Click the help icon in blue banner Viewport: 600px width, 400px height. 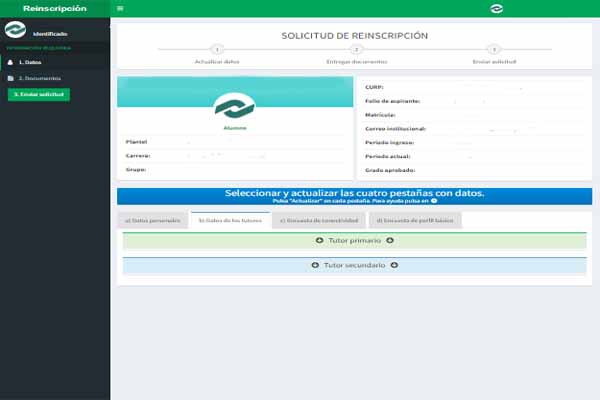point(434,201)
